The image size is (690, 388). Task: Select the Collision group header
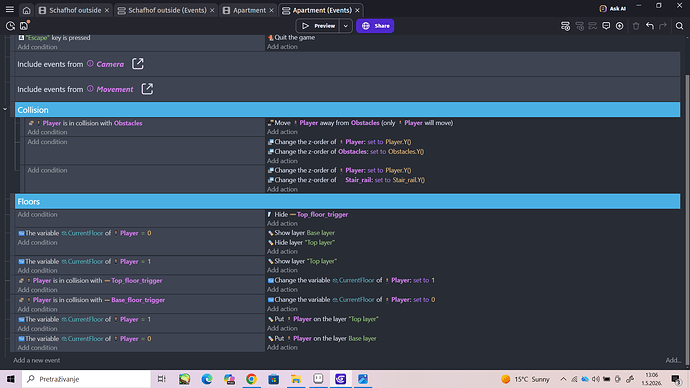pos(347,110)
